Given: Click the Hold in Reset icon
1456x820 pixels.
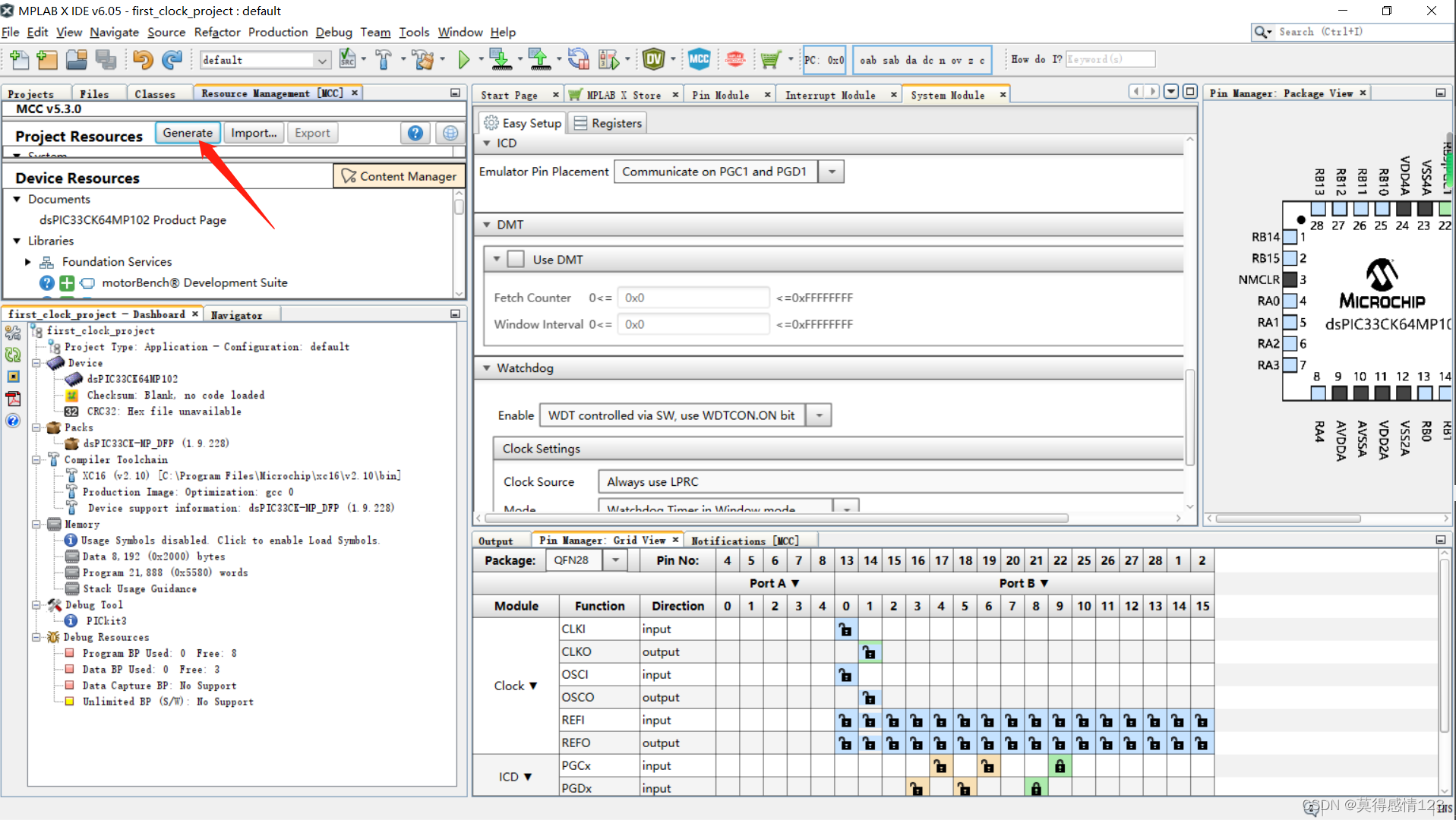Looking at the screenshot, I should (x=578, y=59).
